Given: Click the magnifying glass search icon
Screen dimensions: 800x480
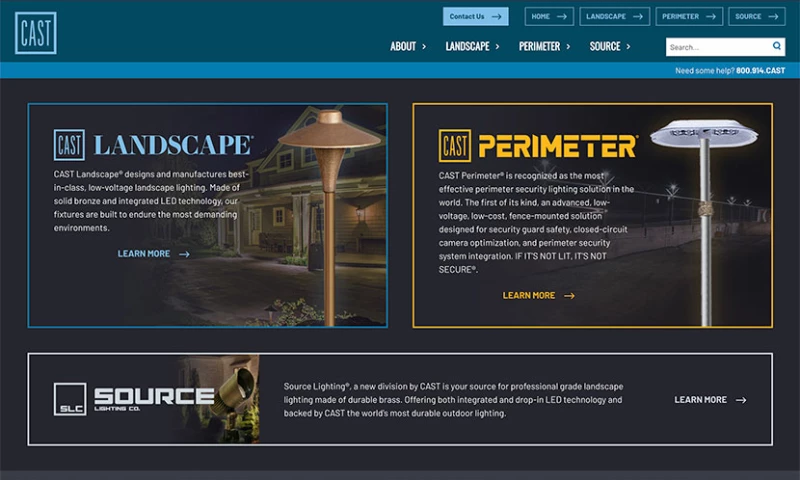Looking at the screenshot, I should 777,46.
